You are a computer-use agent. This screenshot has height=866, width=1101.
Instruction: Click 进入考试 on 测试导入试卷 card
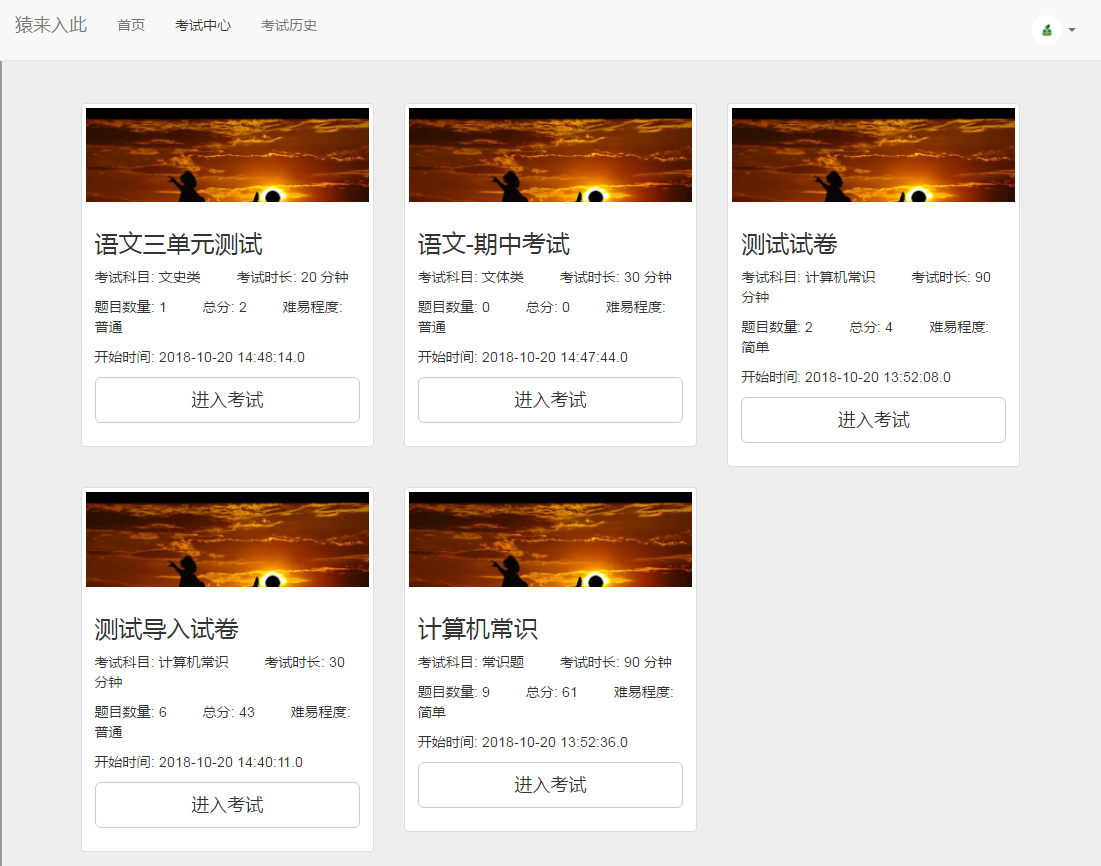pyautogui.click(x=227, y=804)
